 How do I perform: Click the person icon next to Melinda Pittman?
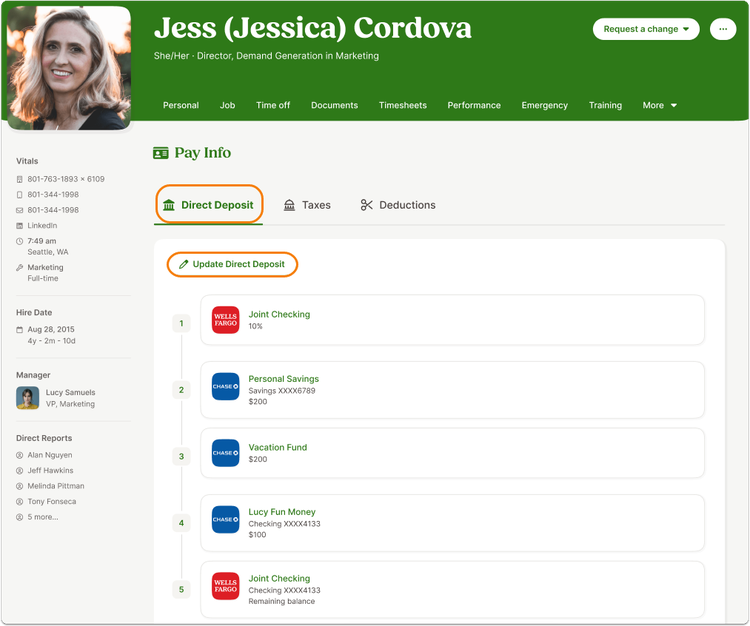[20, 486]
